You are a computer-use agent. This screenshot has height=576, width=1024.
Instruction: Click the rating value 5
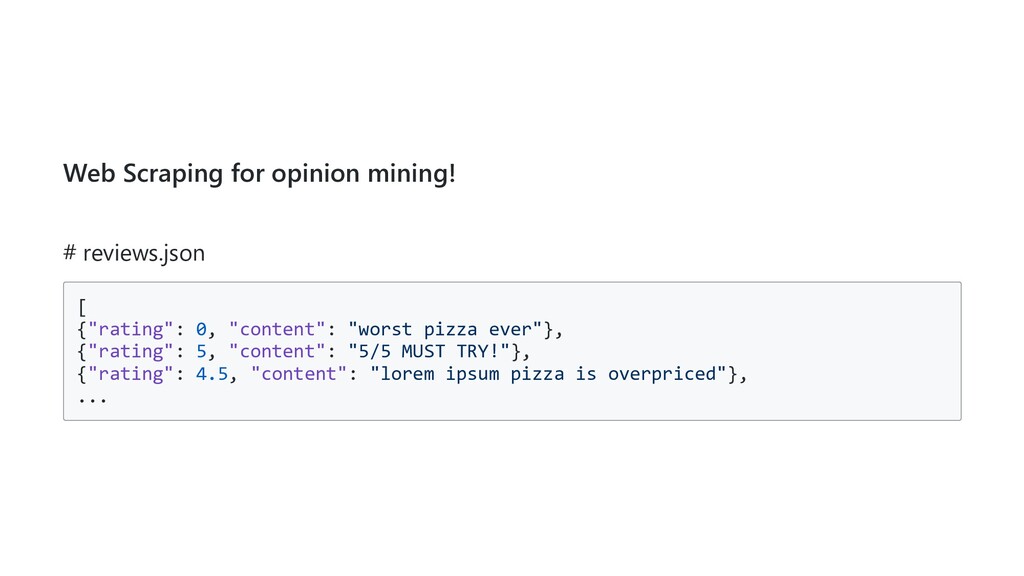(201, 351)
